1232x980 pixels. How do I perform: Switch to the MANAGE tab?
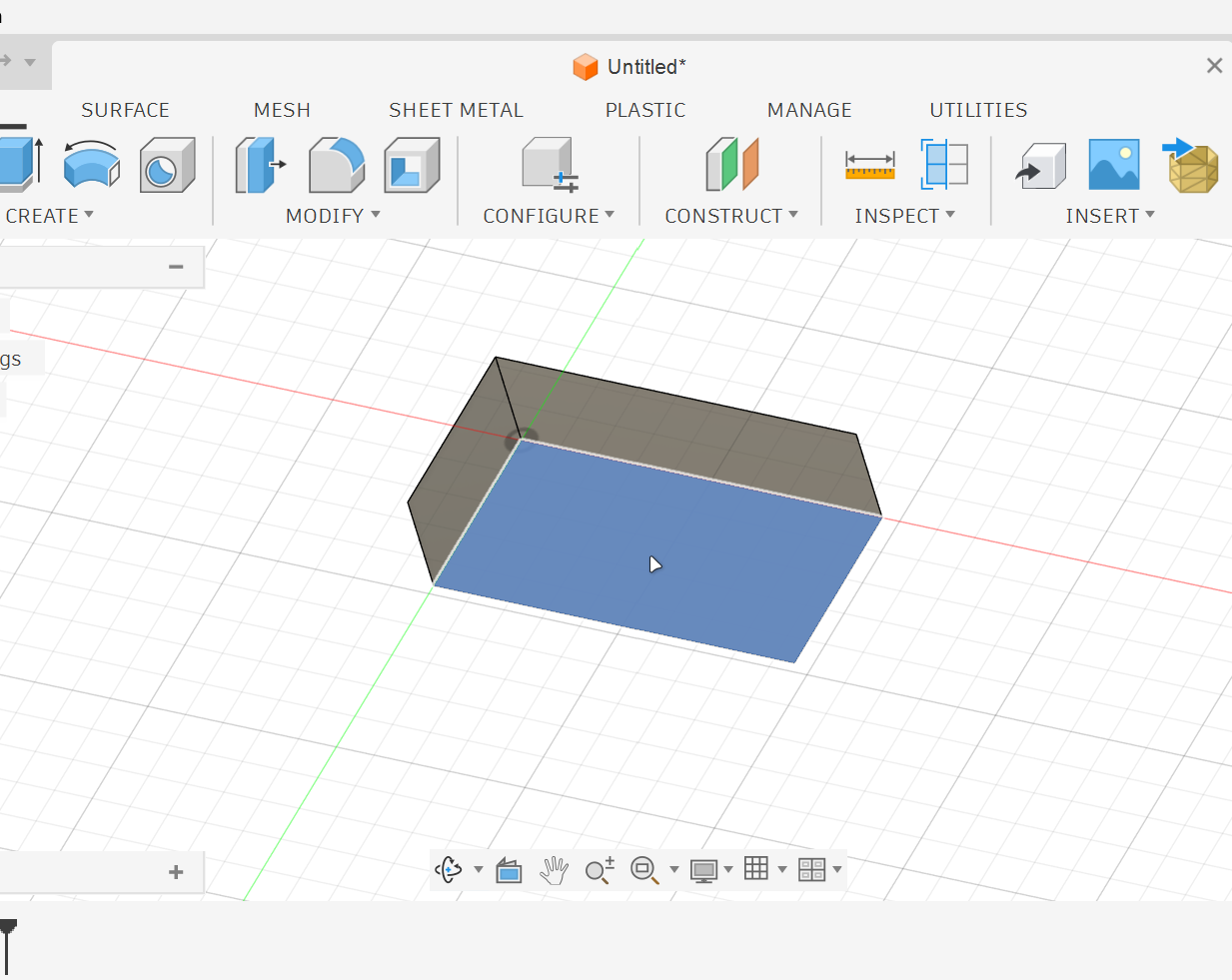(809, 110)
